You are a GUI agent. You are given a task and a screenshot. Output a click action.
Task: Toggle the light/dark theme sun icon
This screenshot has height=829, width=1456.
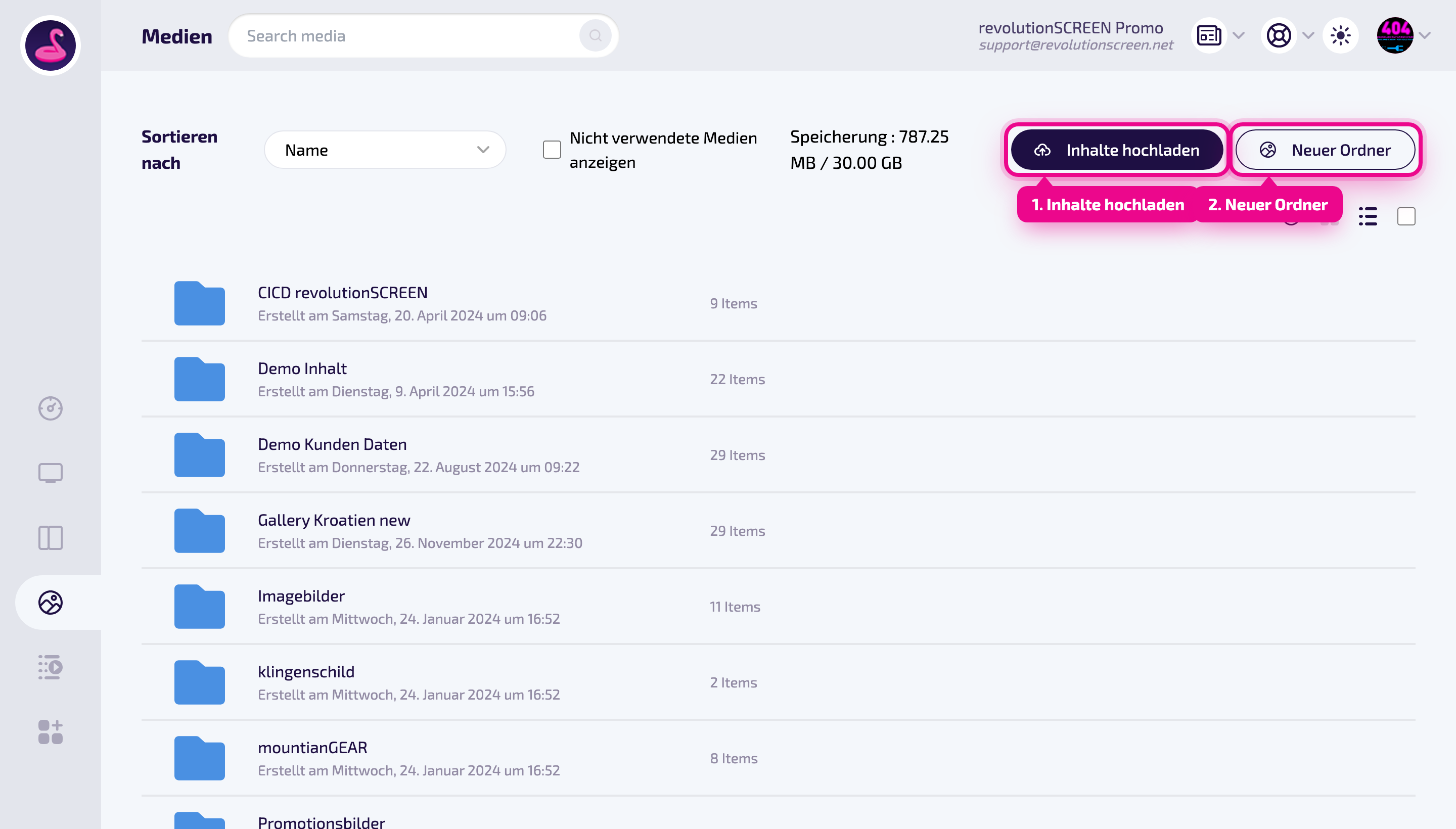point(1340,35)
